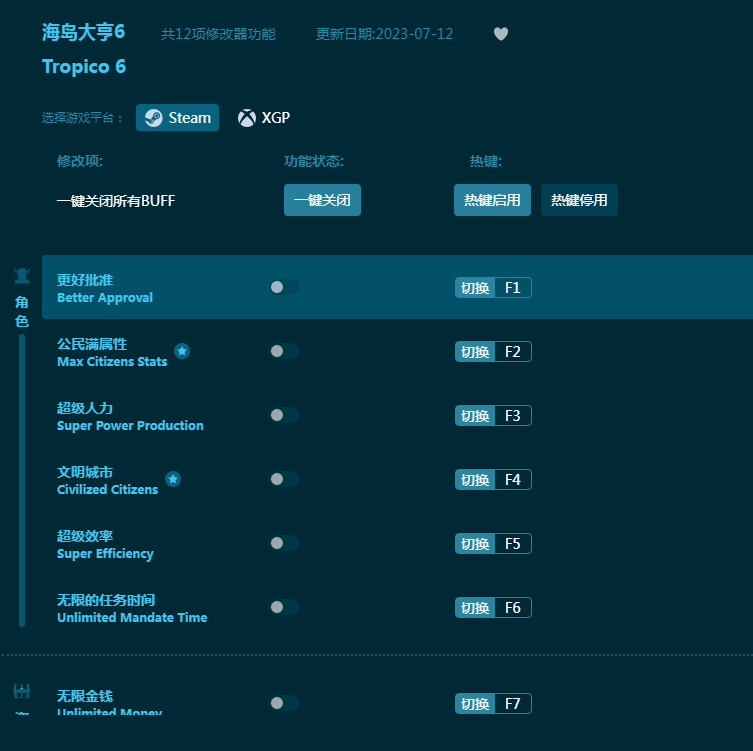Click the Tropico 6 title
This screenshot has width=753, height=751.
point(84,67)
